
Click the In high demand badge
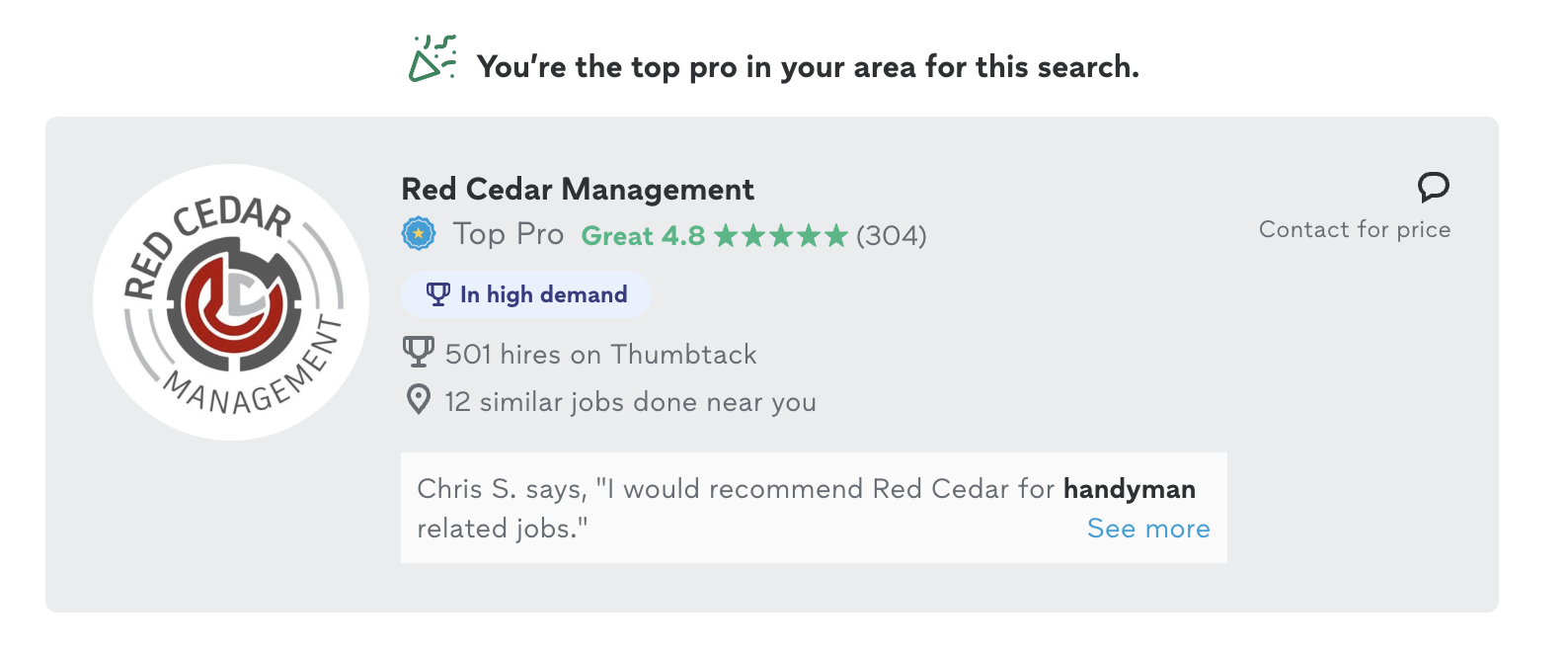pyautogui.click(x=526, y=294)
